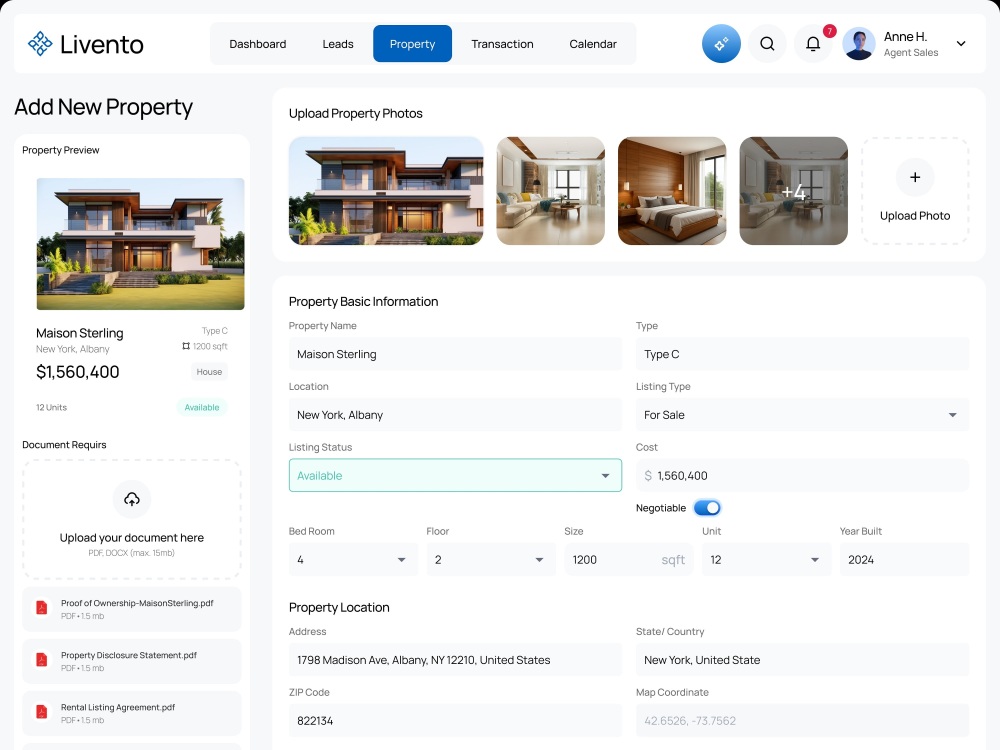Click the sqft size icon in preview

tap(186, 346)
